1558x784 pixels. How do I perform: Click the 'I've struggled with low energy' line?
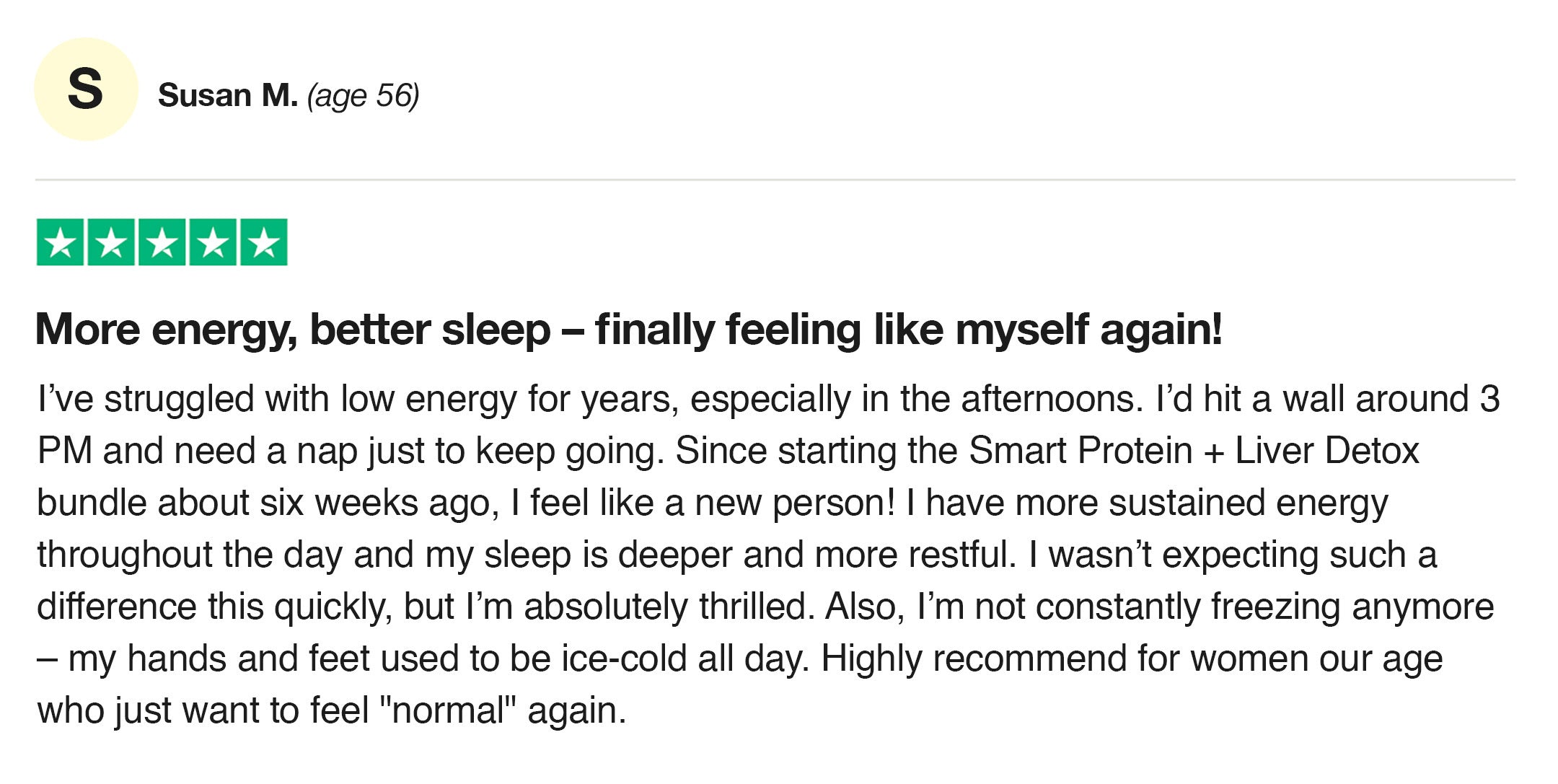tap(769, 400)
